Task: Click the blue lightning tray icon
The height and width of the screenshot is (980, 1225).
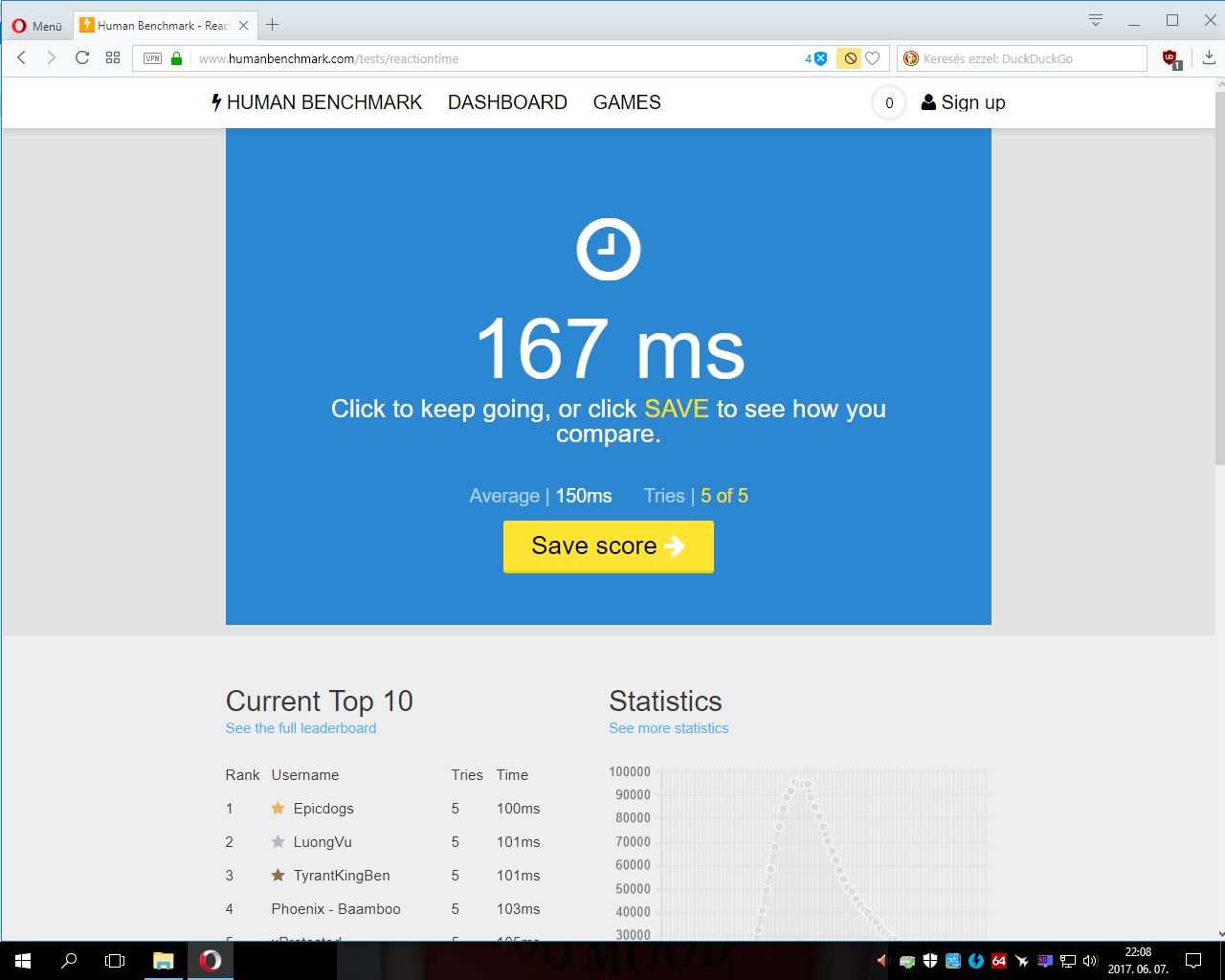Action: (976, 961)
